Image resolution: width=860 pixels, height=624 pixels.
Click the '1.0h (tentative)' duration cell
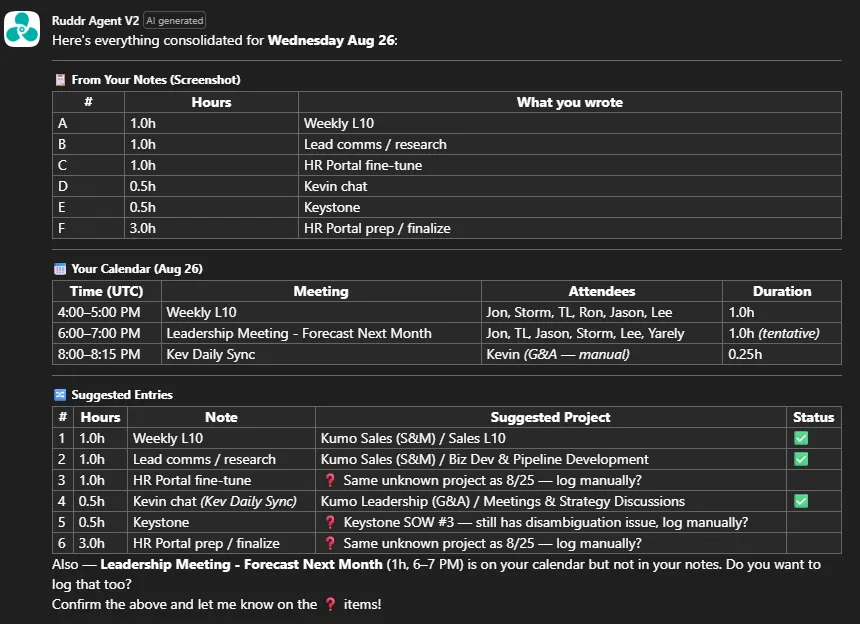(782, 333)
